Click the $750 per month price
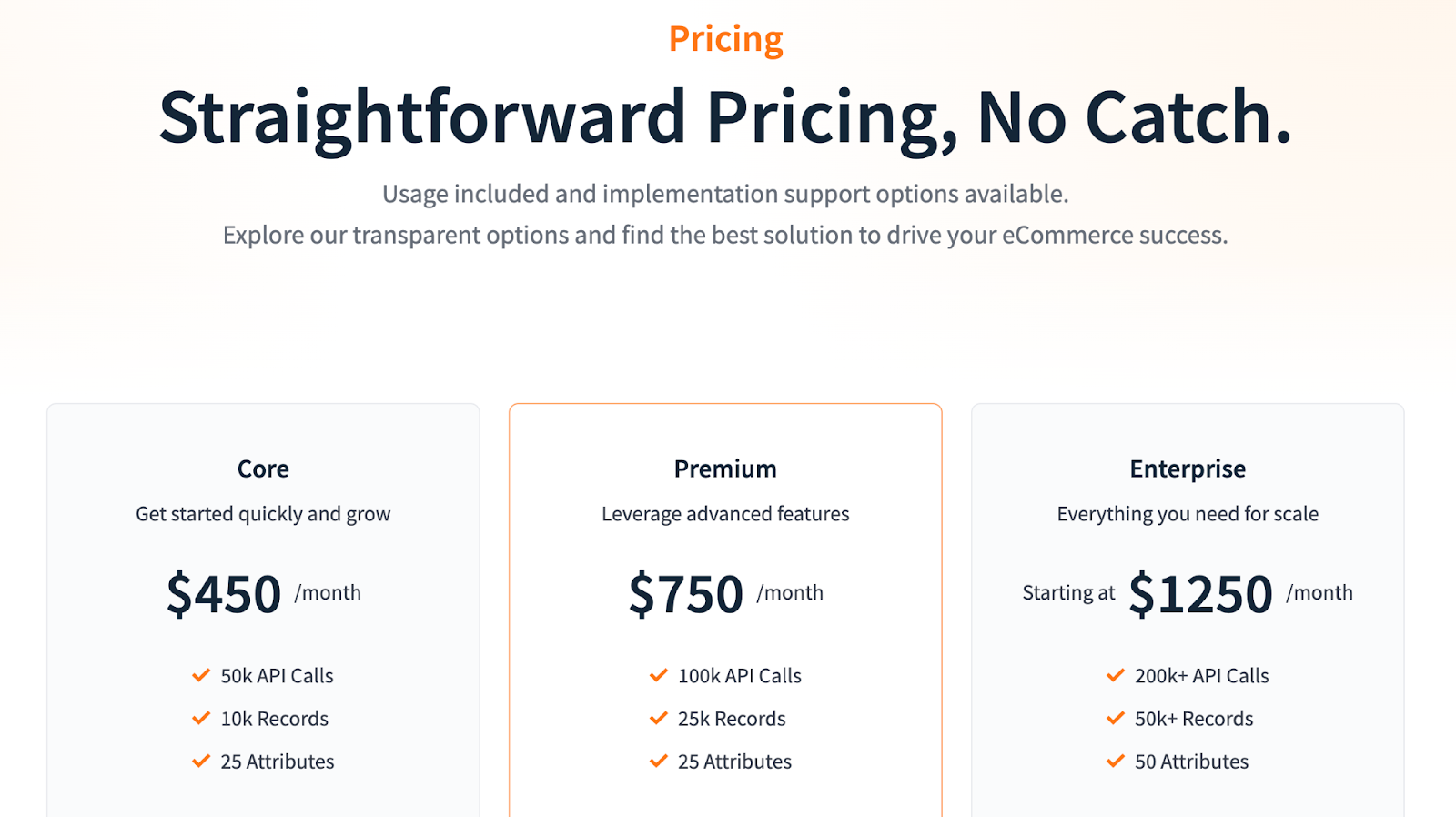This screenshot has width=1456, height=817. 686,594
